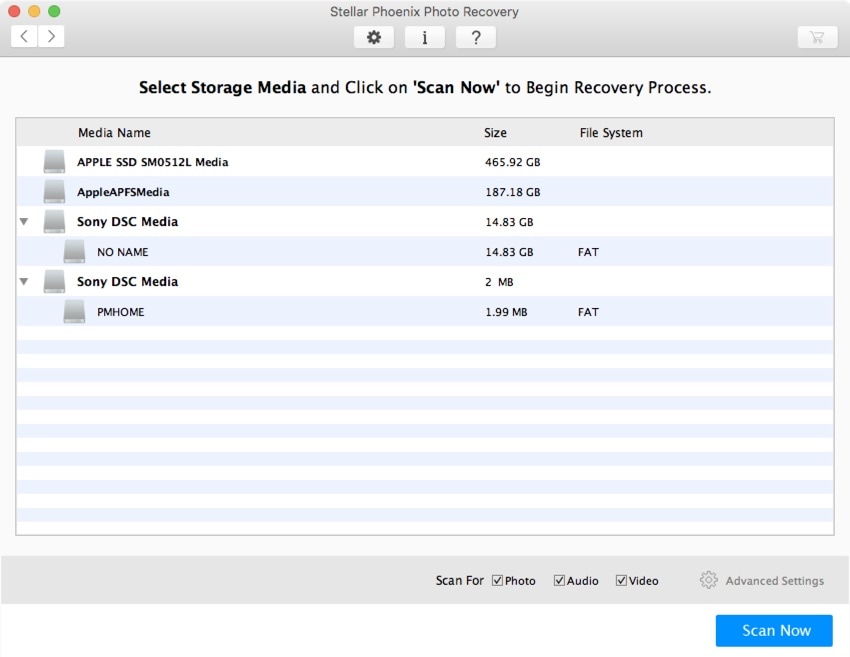Sort by the Size column header
Viewport: 850px width, 657px height.
(x=495, y=133)
